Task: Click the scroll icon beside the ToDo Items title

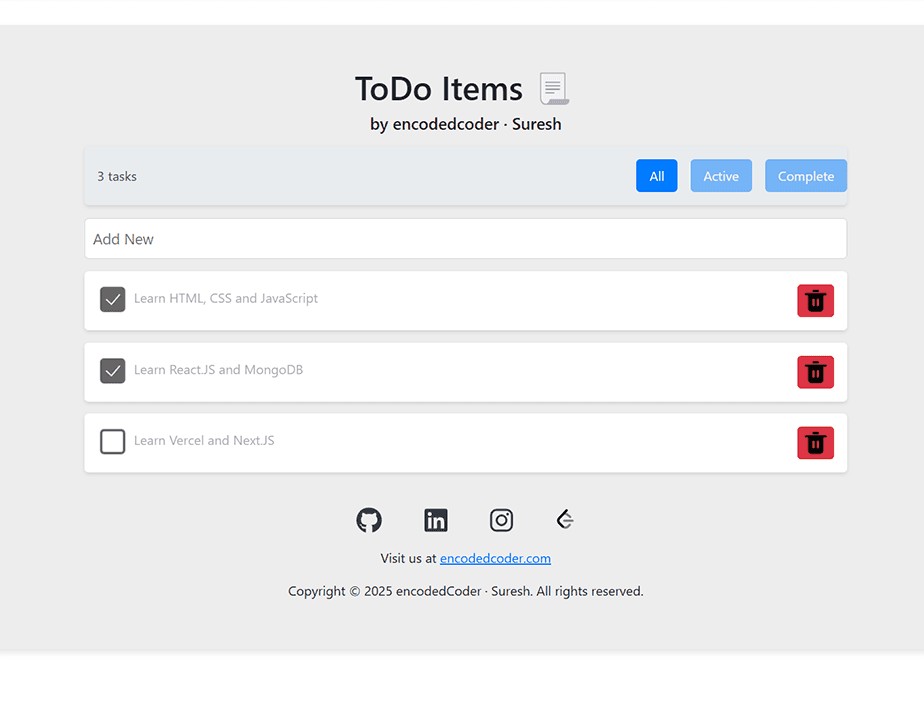Action: pos(553,88)
